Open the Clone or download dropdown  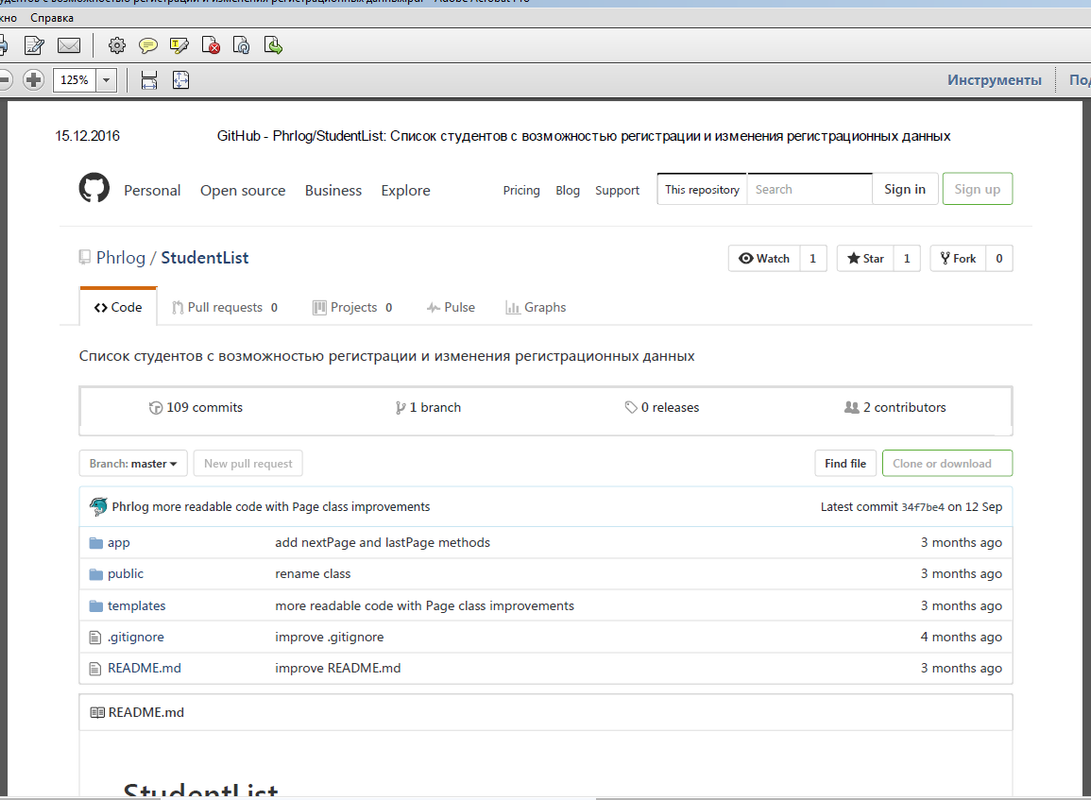tap(947, 463)
